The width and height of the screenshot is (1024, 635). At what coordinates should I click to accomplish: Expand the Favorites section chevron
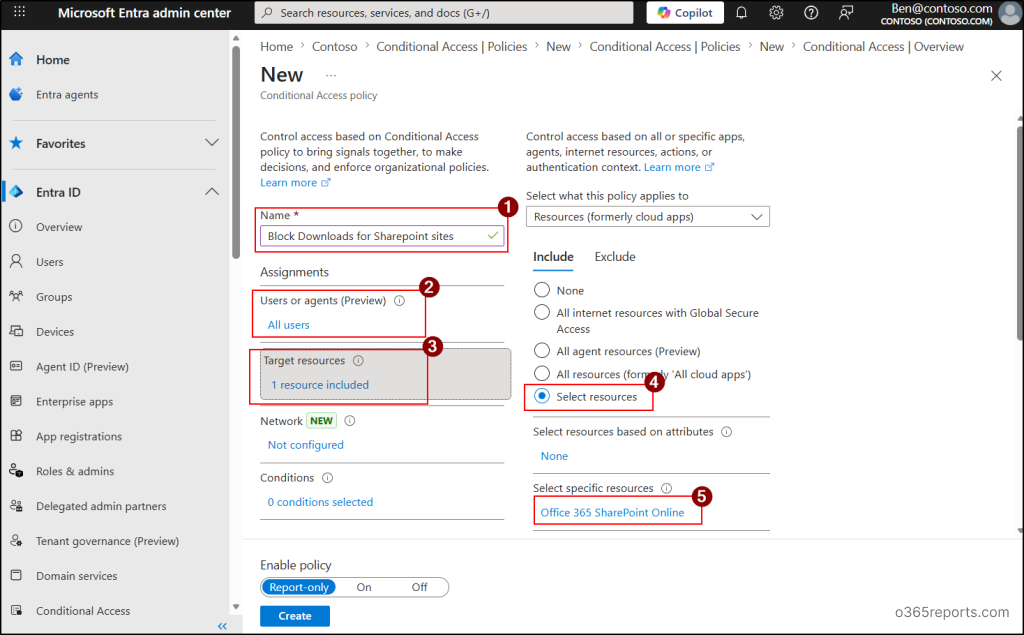[x=212, y=142]
